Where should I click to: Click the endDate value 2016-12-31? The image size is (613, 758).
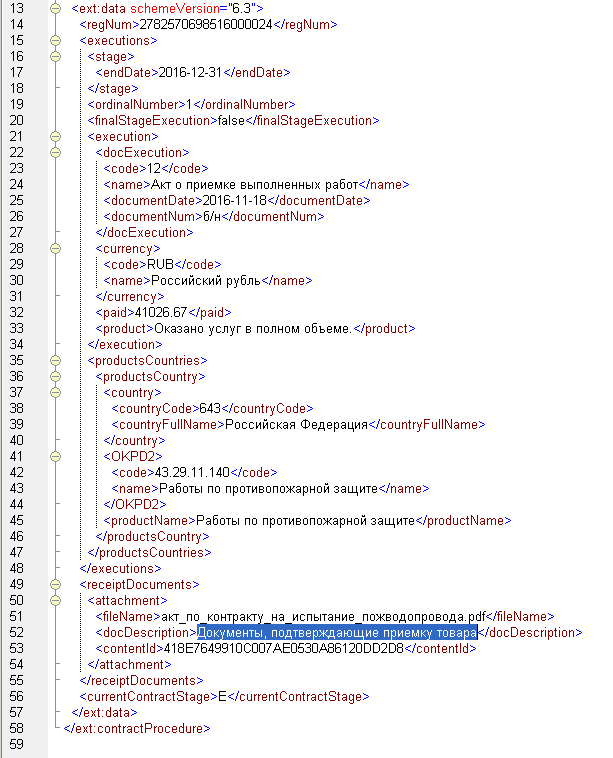click(190, 73)
